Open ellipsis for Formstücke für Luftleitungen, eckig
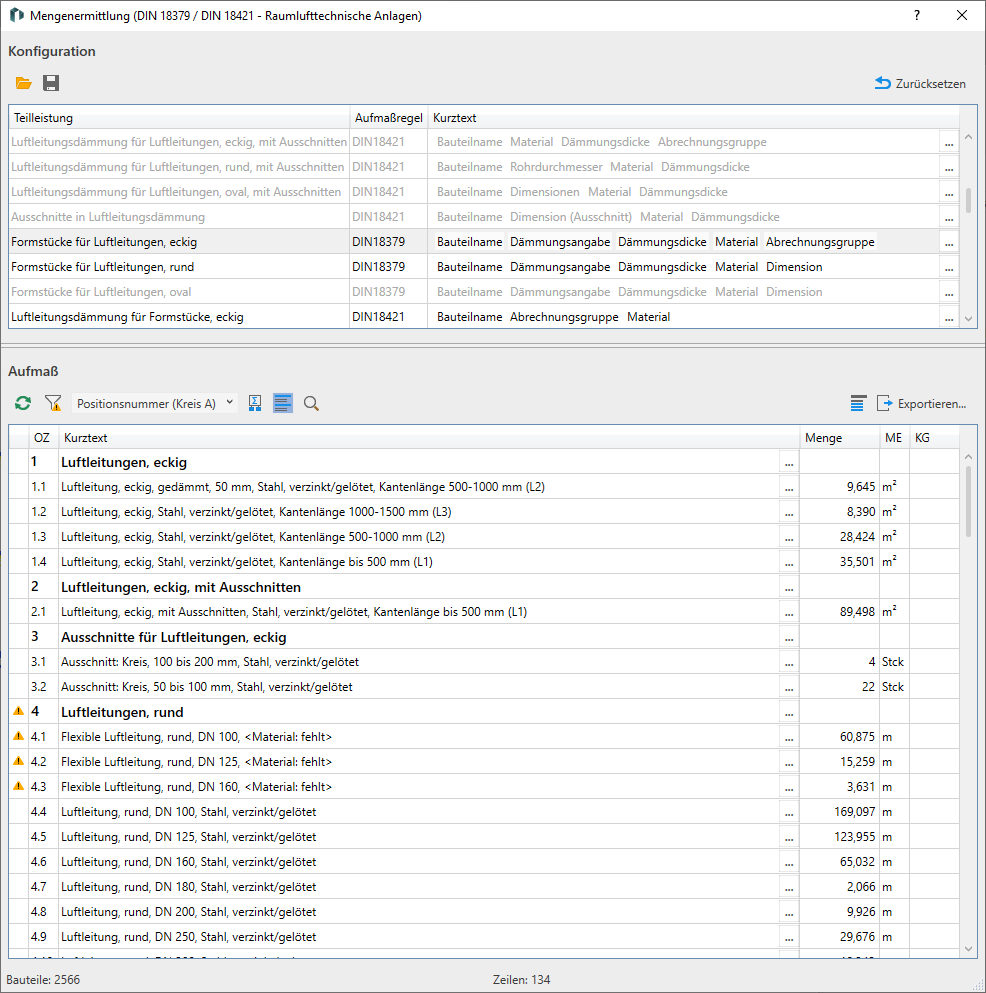The image size is (986, 993). click(x=949, y=243)
